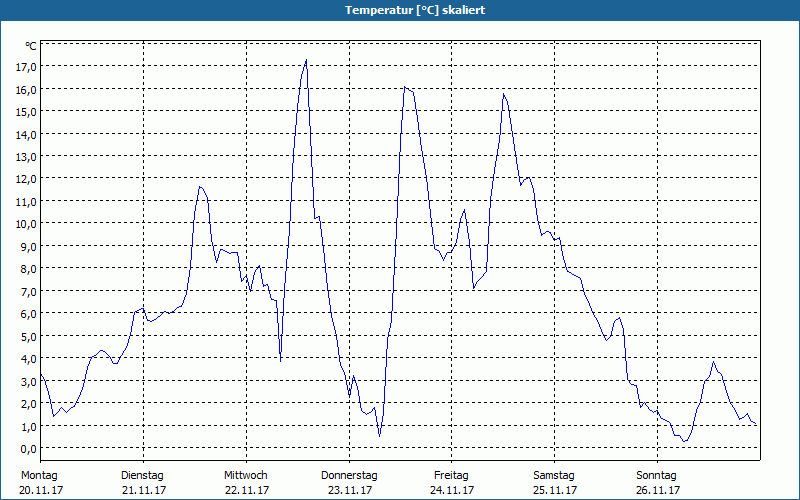The height and width of the screenshot is (500, 800).
Task: Click the 17 °C temperature peak on Mittwoch
Action: [306, 60]
